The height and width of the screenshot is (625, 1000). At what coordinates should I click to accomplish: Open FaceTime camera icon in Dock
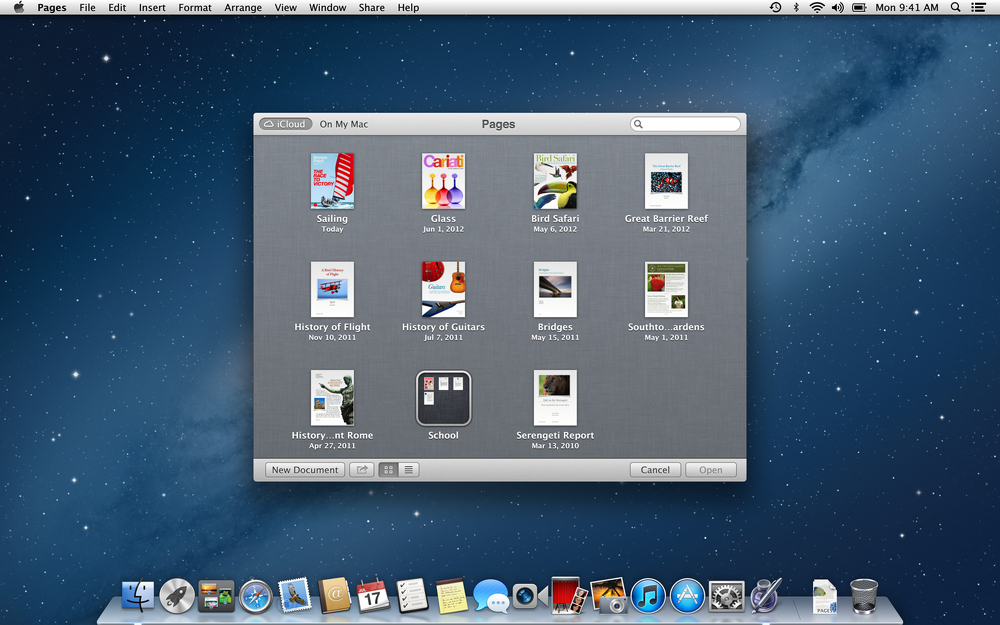click(x=529, y=596)
